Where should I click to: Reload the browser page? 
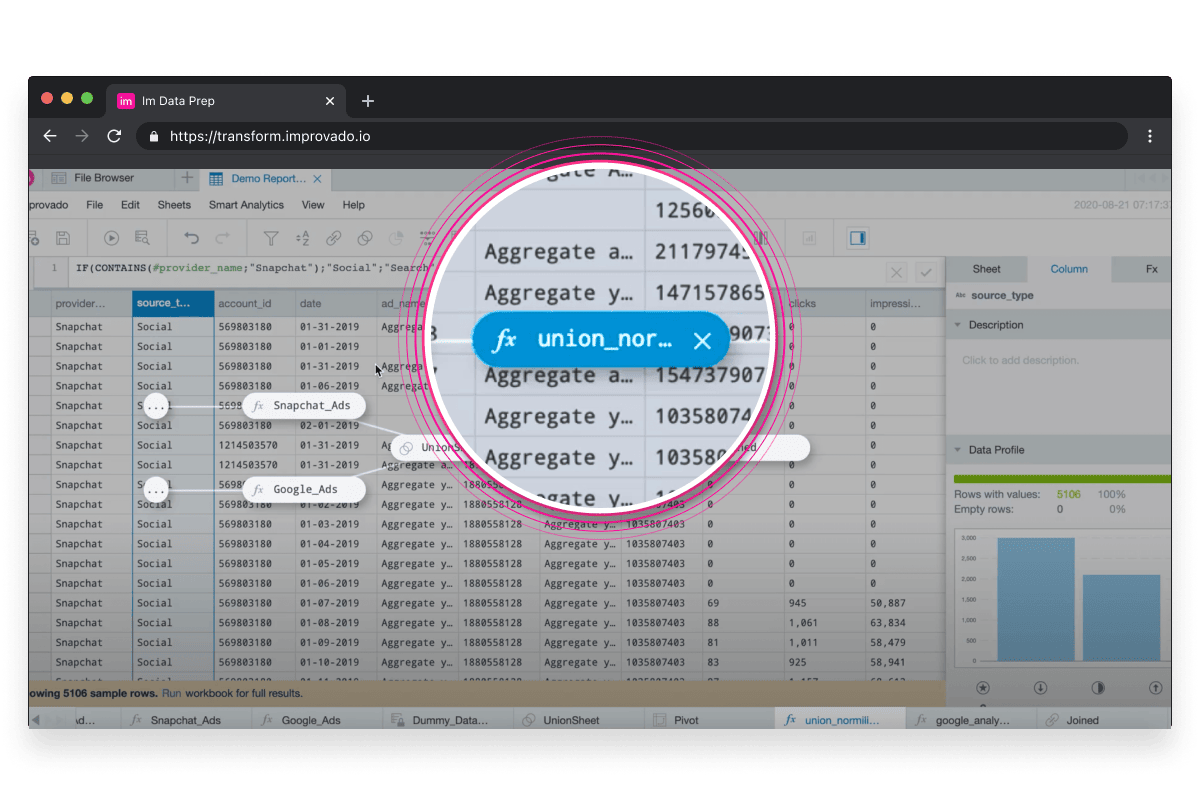(x=114, y=136)
